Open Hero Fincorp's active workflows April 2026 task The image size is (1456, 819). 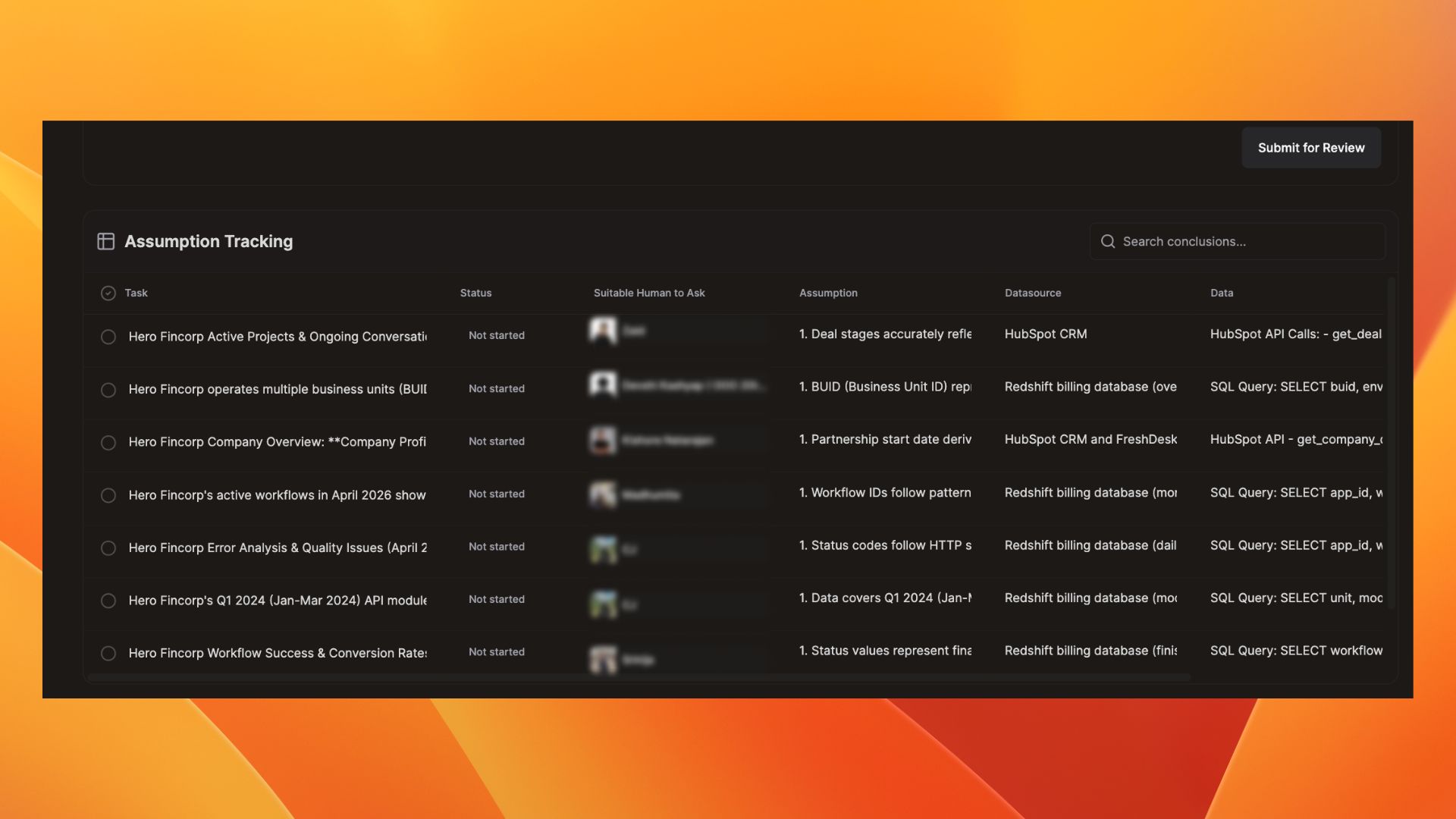coord(277,495)
